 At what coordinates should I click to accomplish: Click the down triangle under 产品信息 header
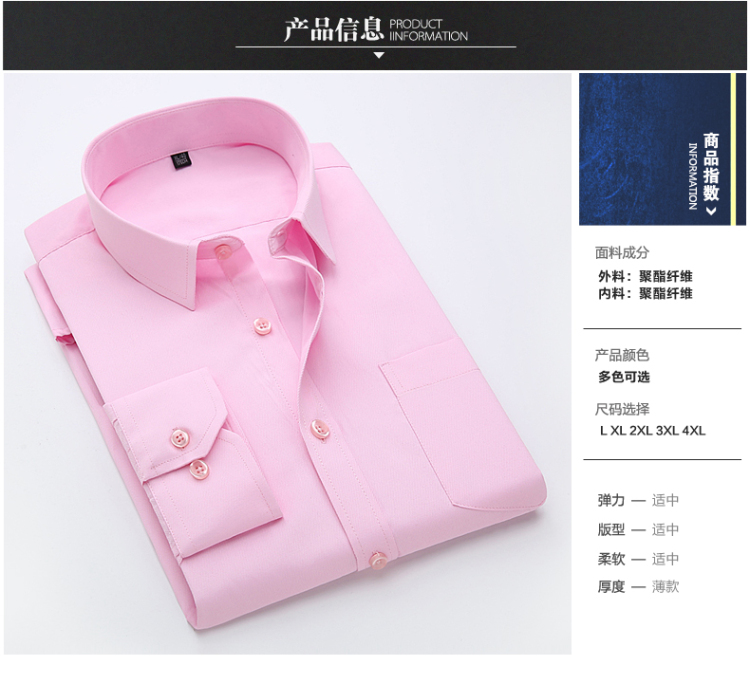coord(379,55)
